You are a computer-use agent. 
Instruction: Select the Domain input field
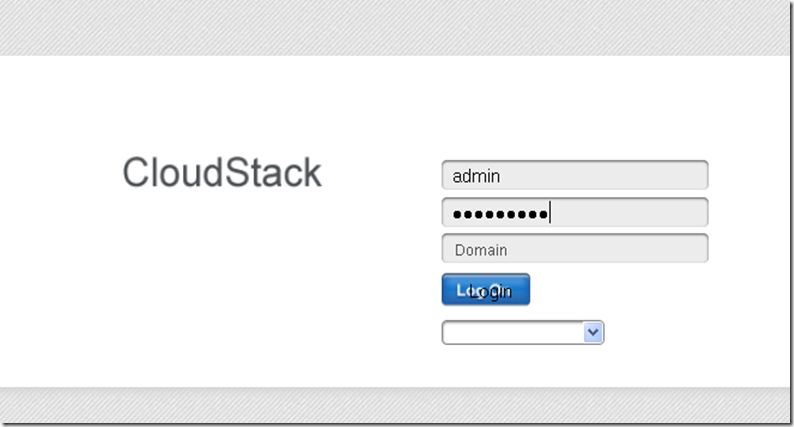click(574, 249)
